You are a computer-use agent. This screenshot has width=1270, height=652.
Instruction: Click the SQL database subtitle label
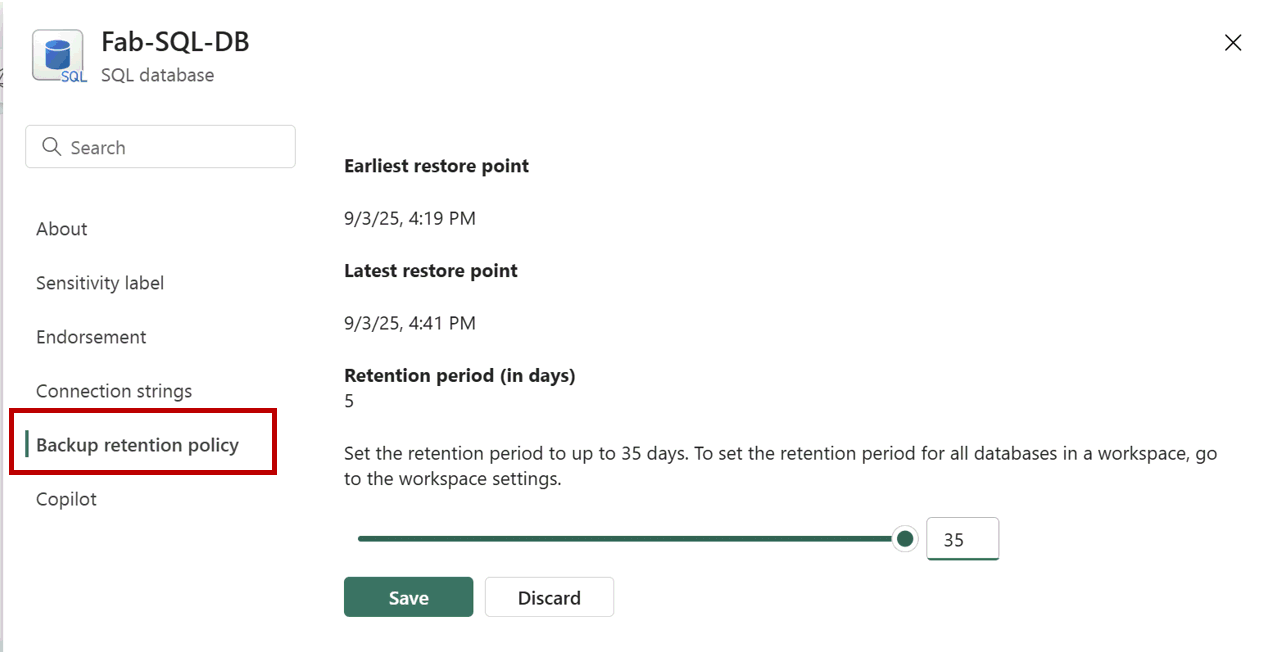click(x=157, y=74)
